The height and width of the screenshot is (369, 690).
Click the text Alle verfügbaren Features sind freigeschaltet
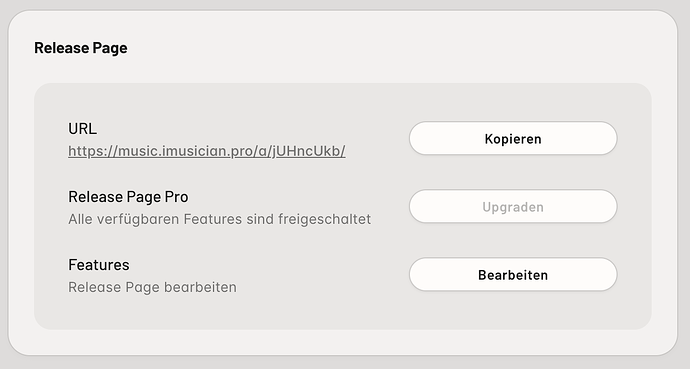tap(220, 219)
